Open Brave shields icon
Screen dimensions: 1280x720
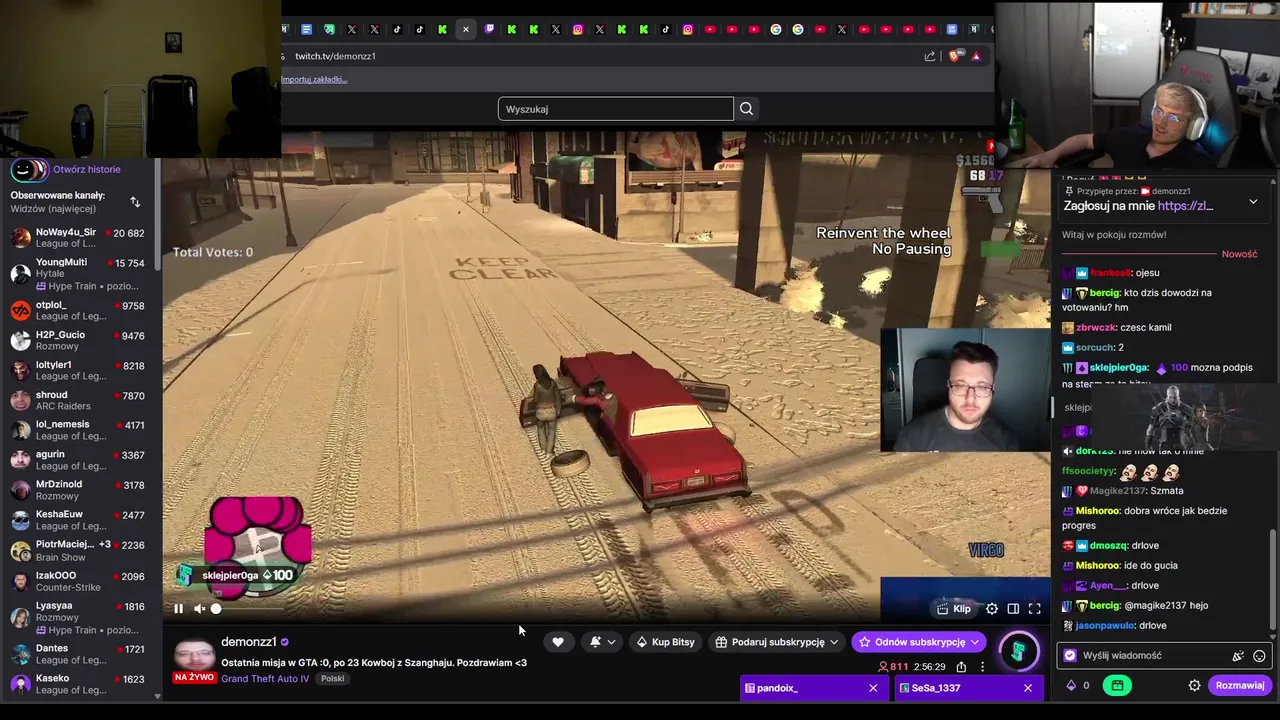click(954, 56)
